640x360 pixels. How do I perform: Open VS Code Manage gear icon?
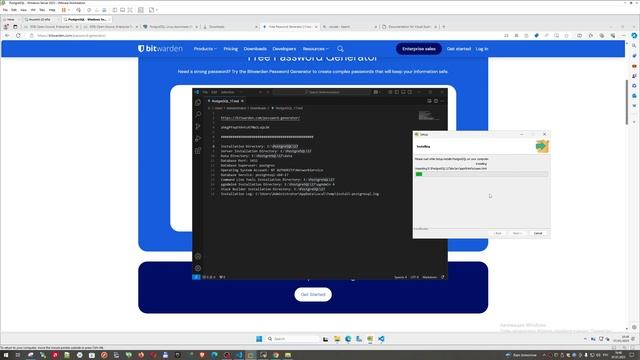198,268
